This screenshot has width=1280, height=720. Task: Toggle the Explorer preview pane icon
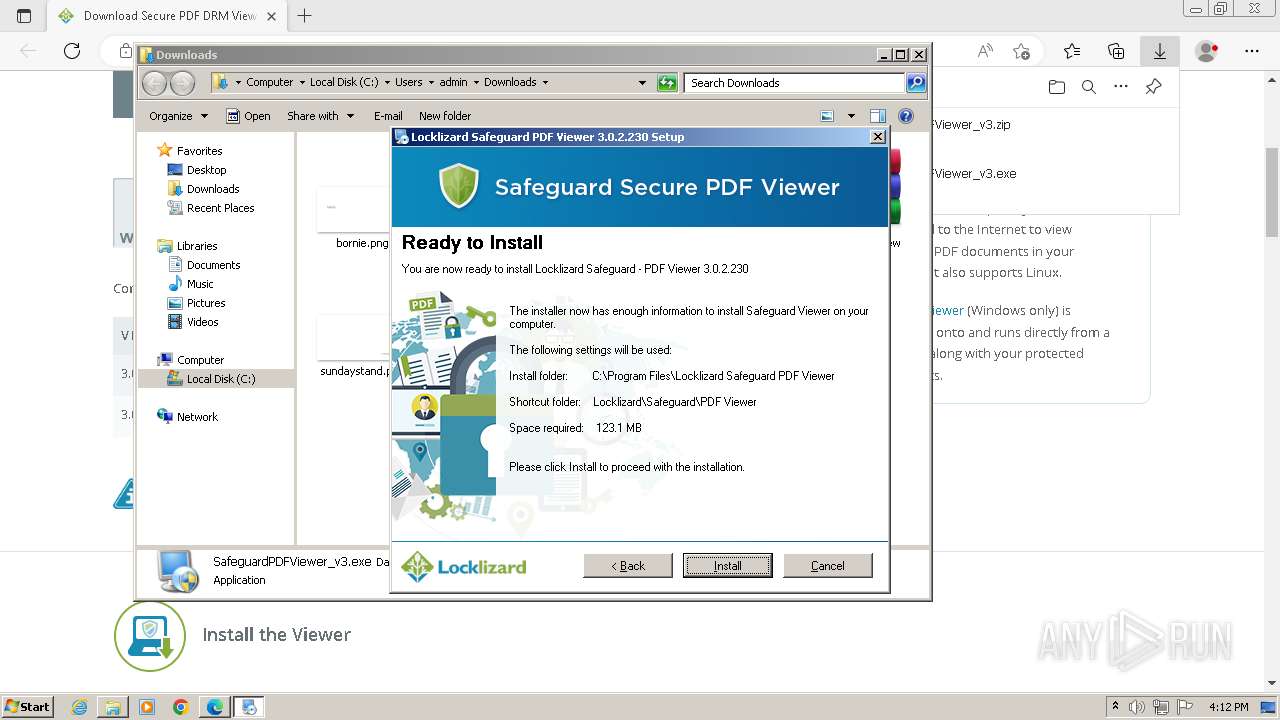pyautogui.click(x=878, y=116)
